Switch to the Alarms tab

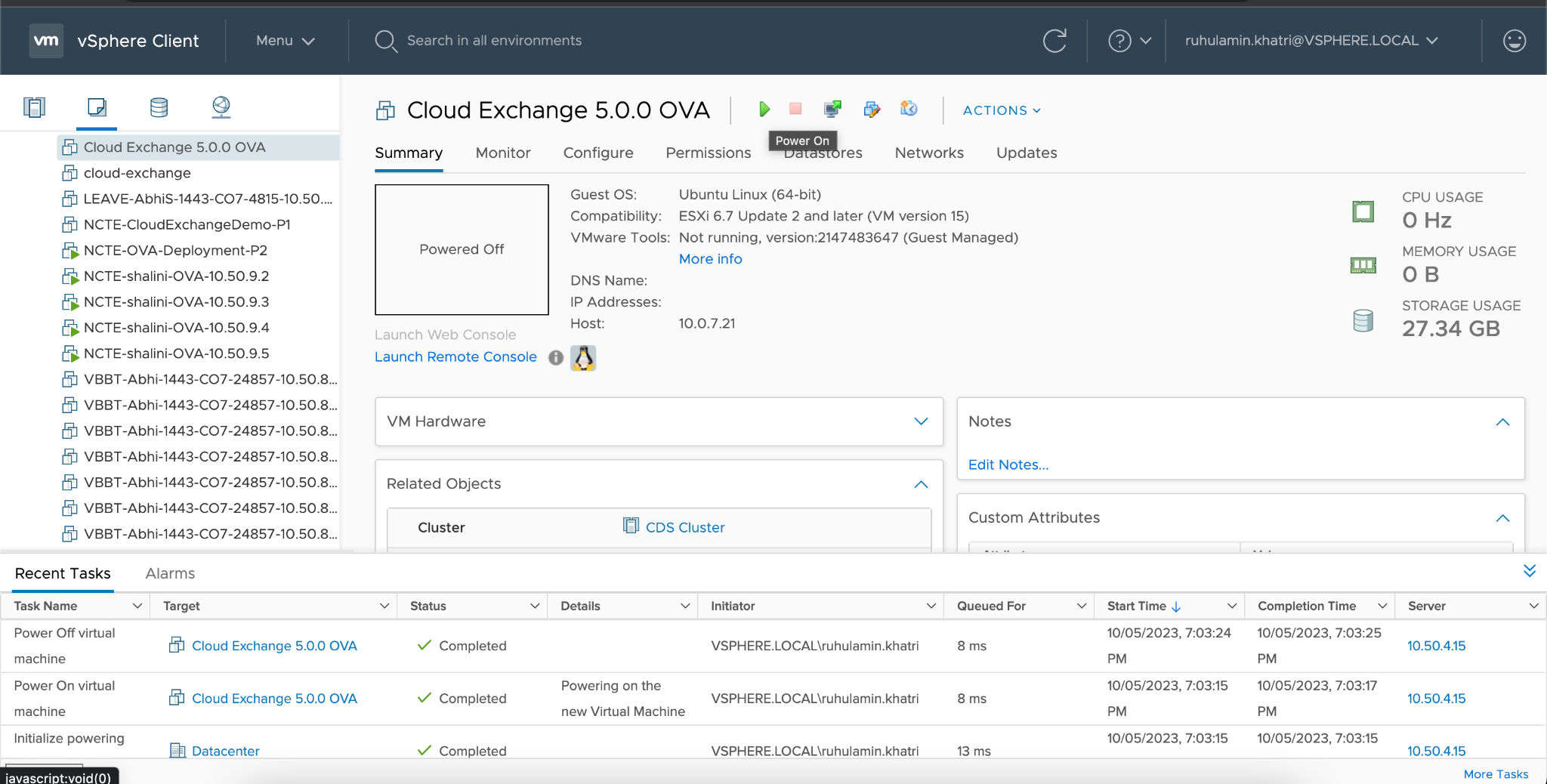click(x=170, y=573)
